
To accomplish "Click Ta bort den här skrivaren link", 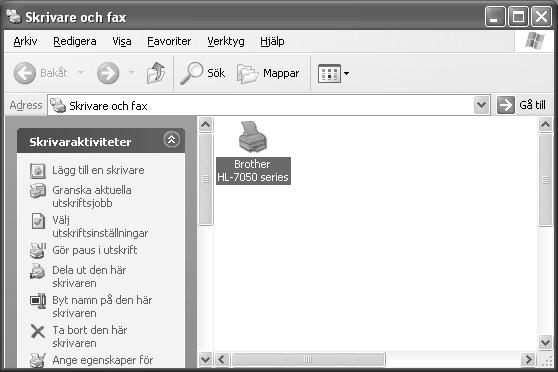I will point(90,336).
